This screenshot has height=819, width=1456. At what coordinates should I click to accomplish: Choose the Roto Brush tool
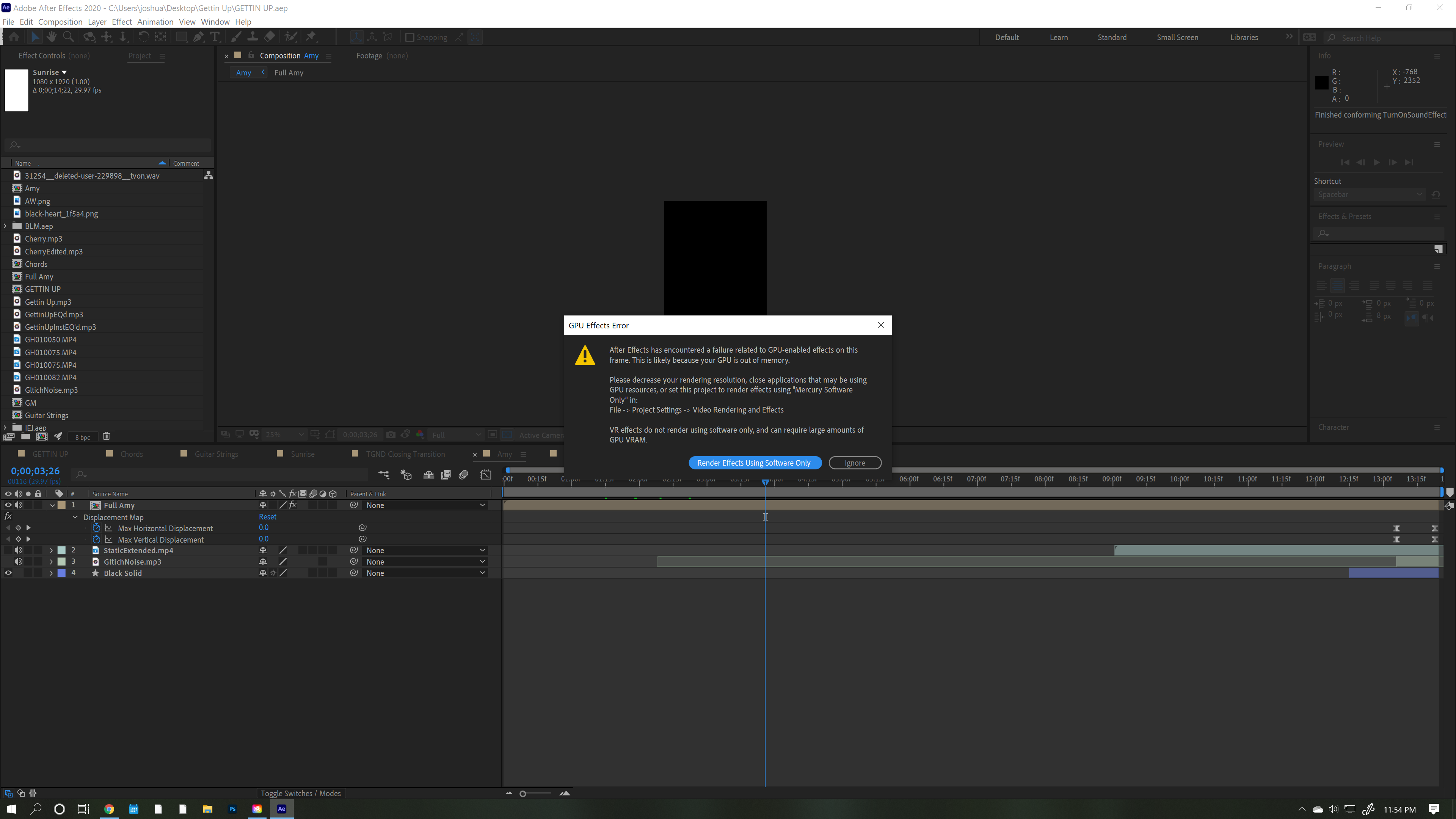pyautogui.click(x=291, y=37)
